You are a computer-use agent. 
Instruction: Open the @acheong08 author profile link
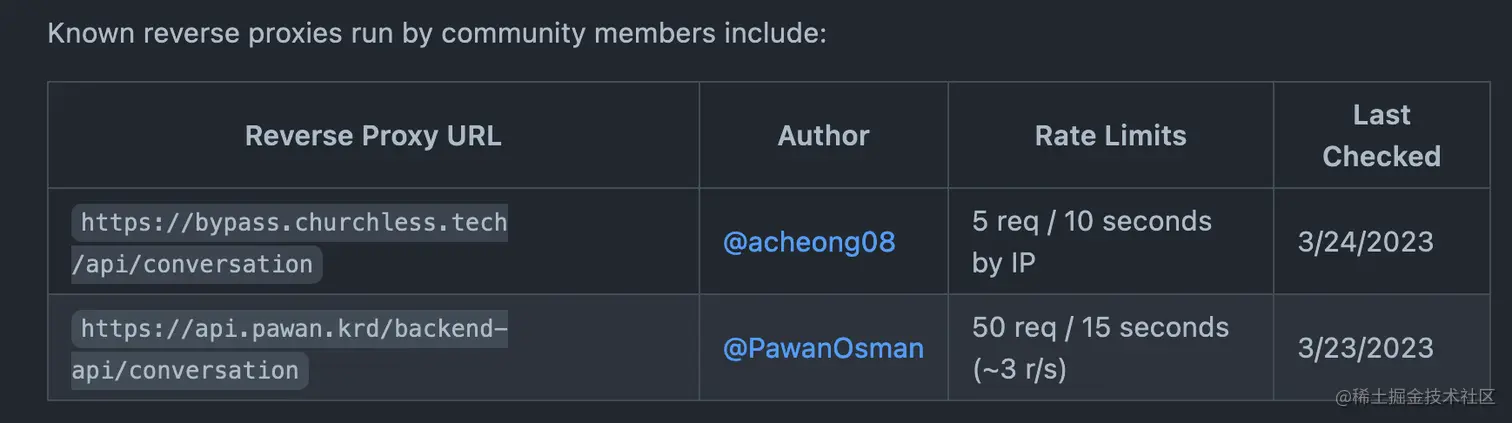808,242
